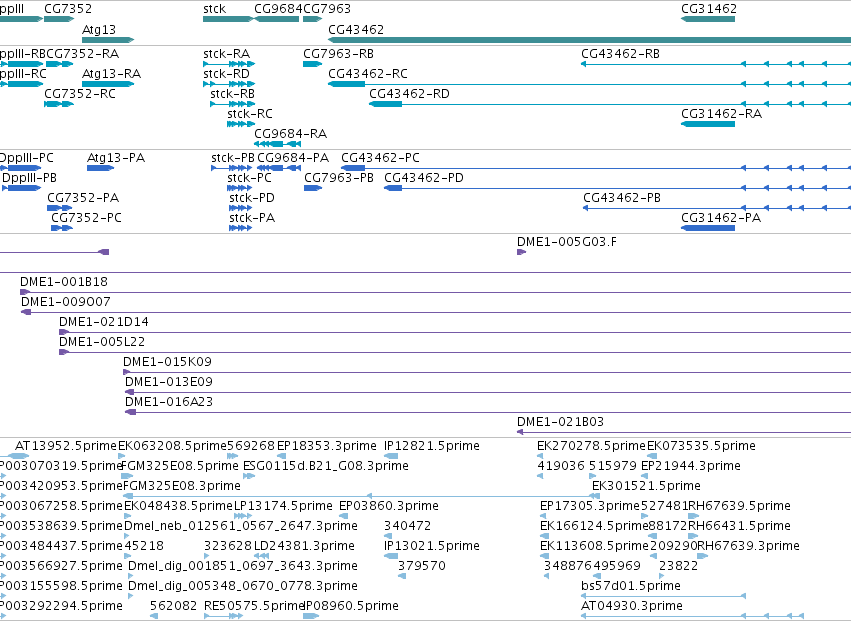Image resolution: width=851 pixels, height=621 pixels.
Task: Select the CG7963 gene label
Action: coord(327,9)
